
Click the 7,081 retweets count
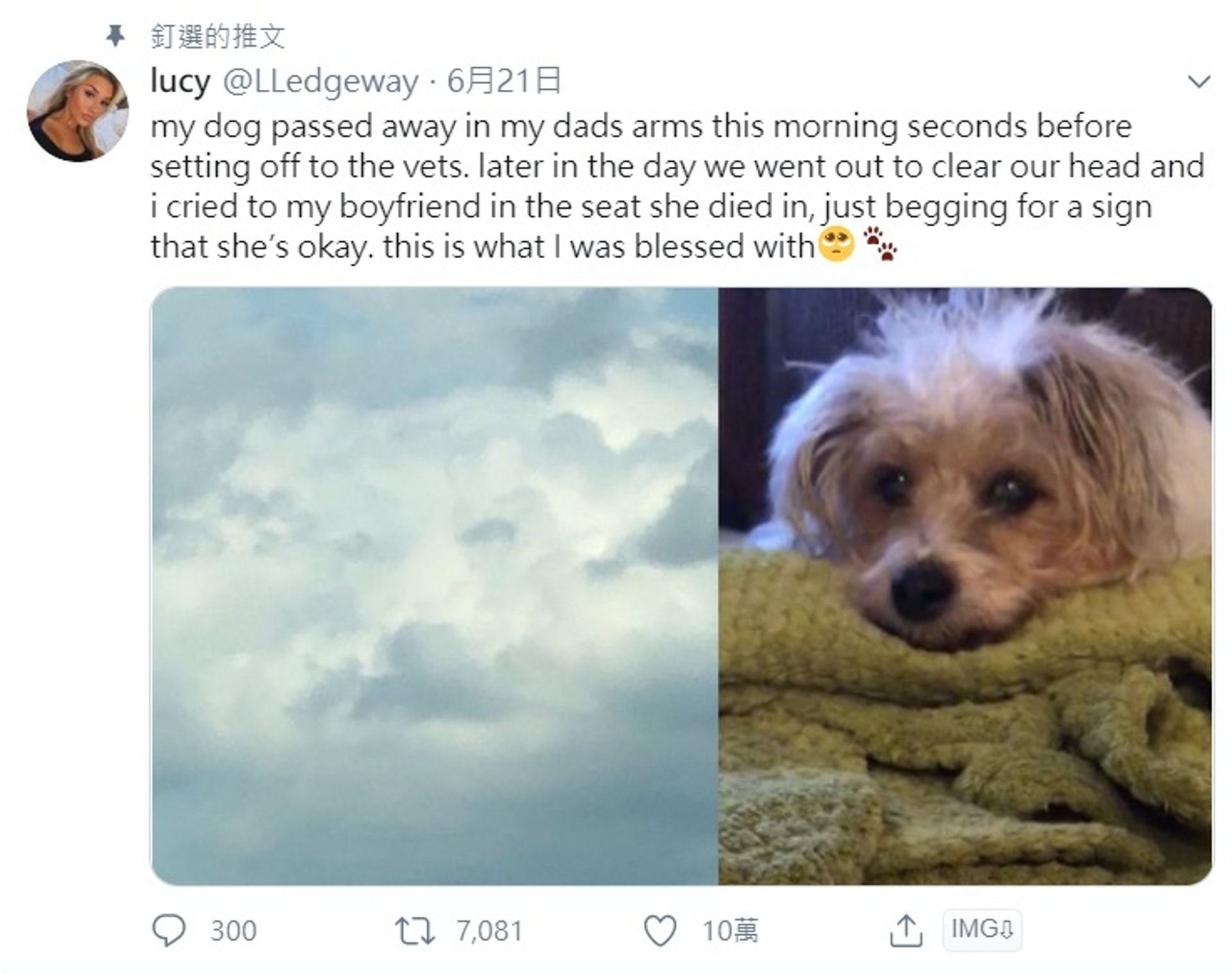click(x=490, y=931)
